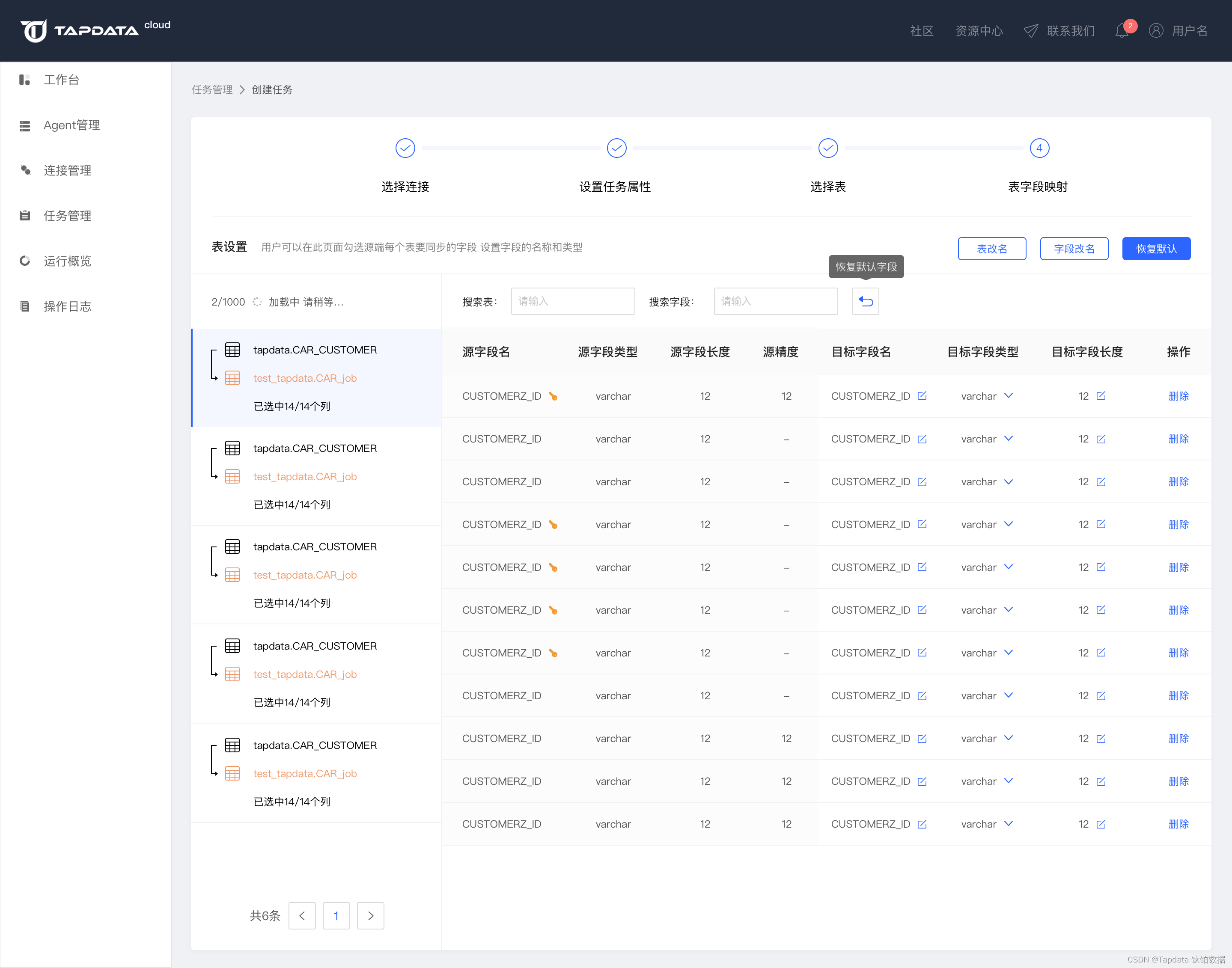Click the restore default fields undo icon
Image resolution: width=1232 pixels, height=968 pixels.
pos(865,301)
